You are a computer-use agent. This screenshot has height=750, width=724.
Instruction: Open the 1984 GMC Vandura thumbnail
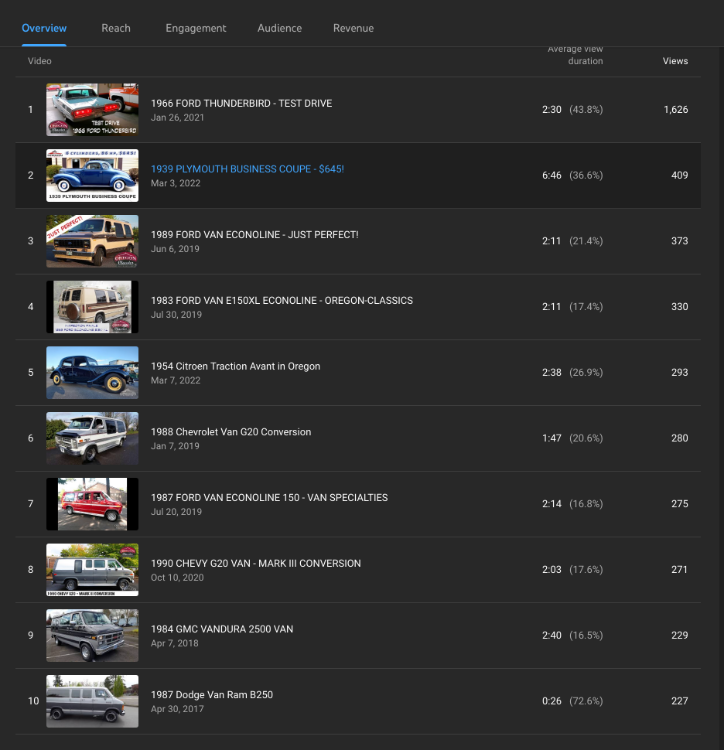[92, 636]
